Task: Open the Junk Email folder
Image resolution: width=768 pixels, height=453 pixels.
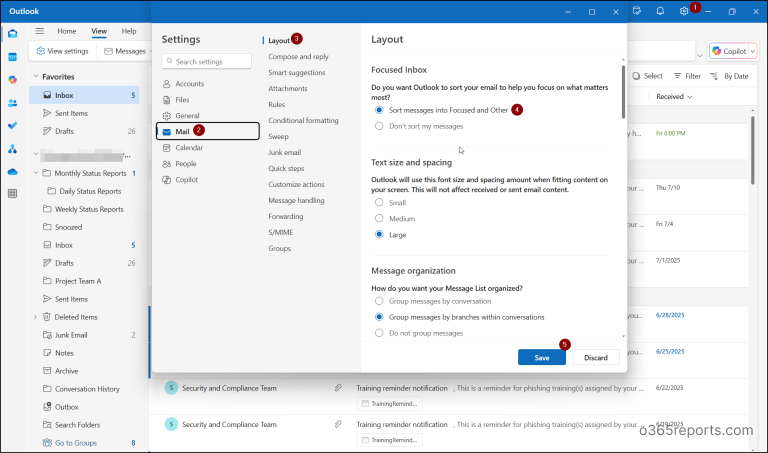Action: click(71, 335)
